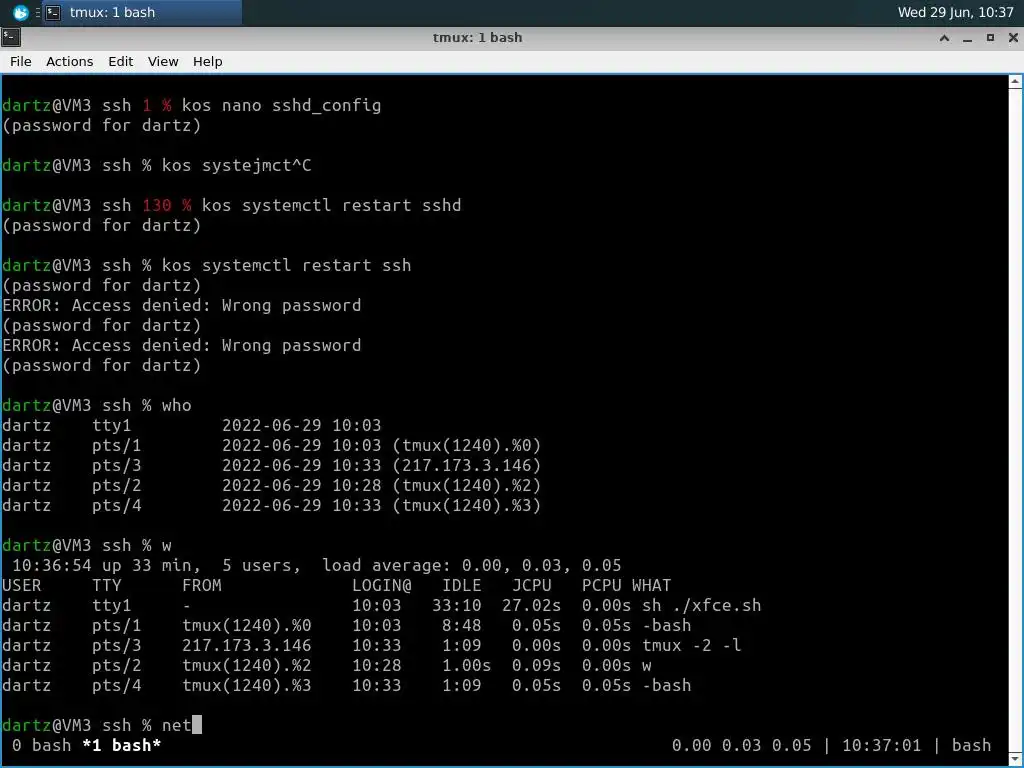Click the current prompt input 'net'
Viewport: 1024px width, 768px height.
coord(176,725)
